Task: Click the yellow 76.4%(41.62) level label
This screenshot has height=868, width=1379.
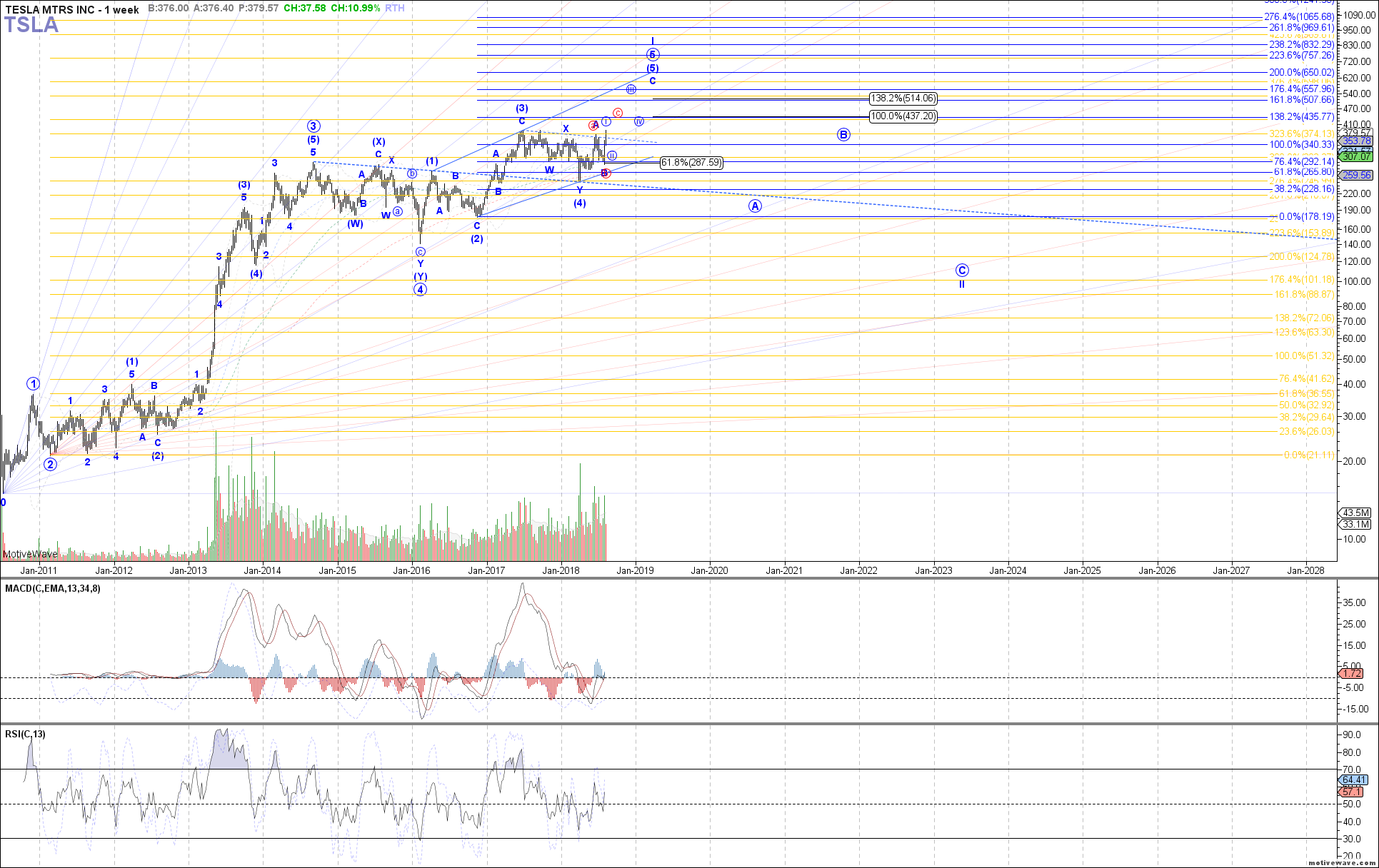Action: [1306, 378]
